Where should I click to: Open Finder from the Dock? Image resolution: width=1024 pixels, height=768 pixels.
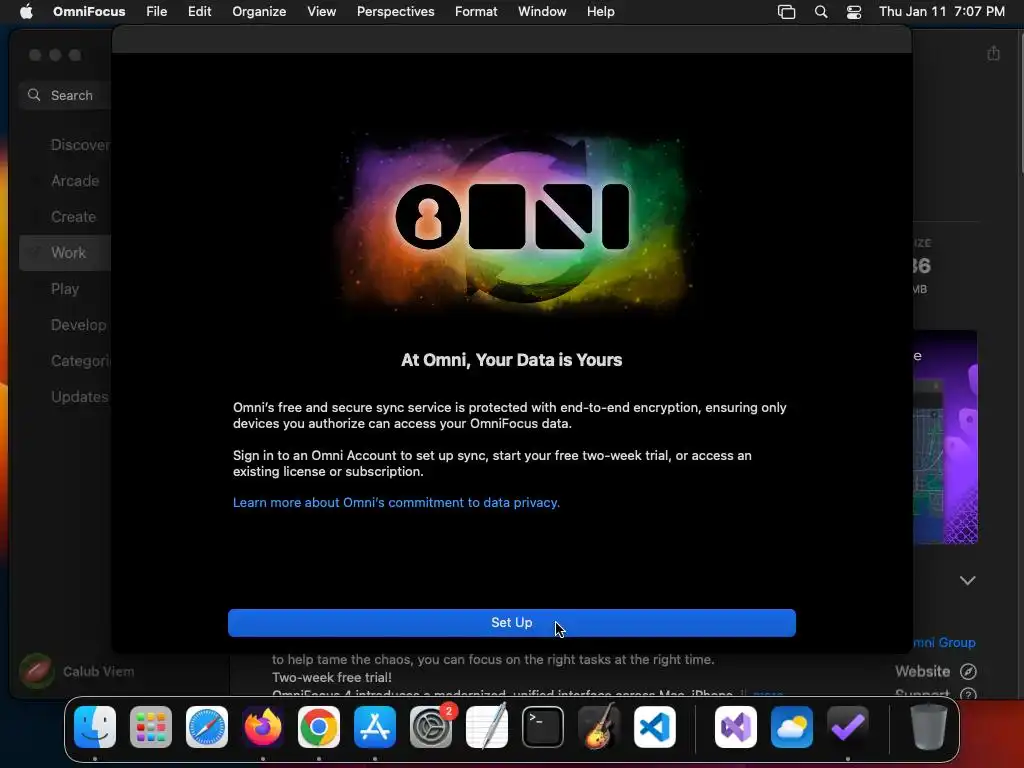pyautogui.click(x=95, y=727)
